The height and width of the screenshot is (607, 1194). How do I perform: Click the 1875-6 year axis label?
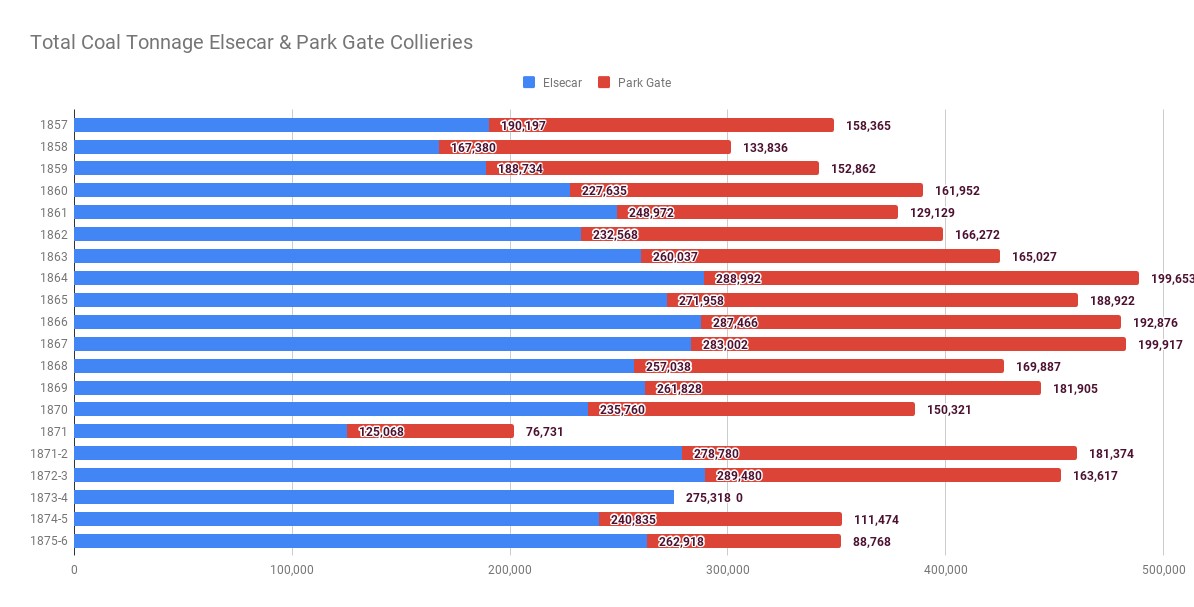pos(49,541)
